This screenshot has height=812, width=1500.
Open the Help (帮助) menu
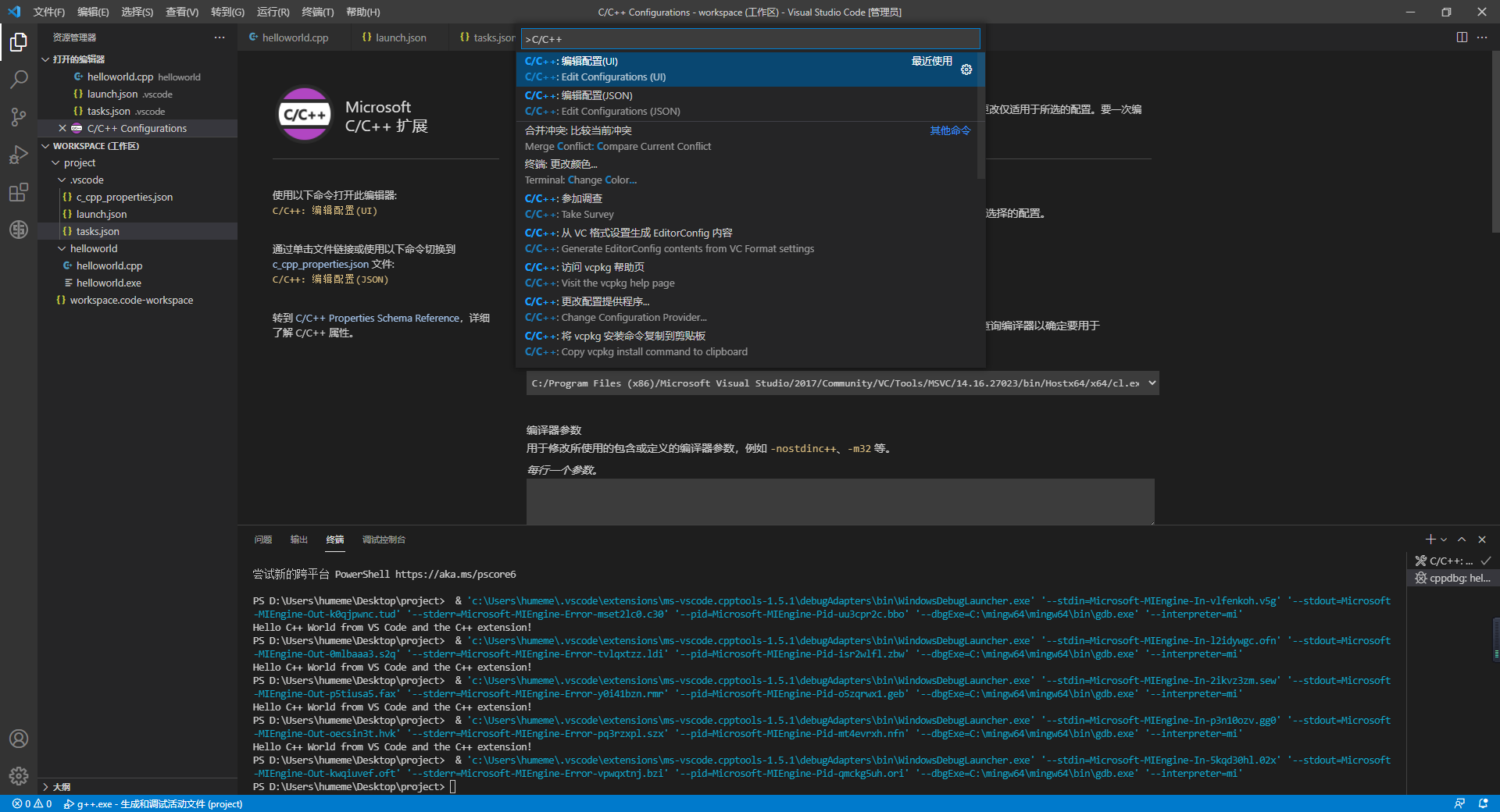click(362, 12)
